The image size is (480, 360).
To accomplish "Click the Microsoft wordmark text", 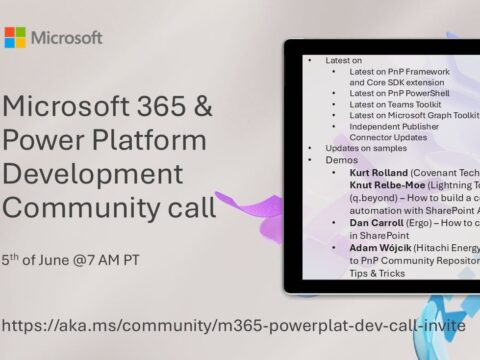I will click(67, 38).
